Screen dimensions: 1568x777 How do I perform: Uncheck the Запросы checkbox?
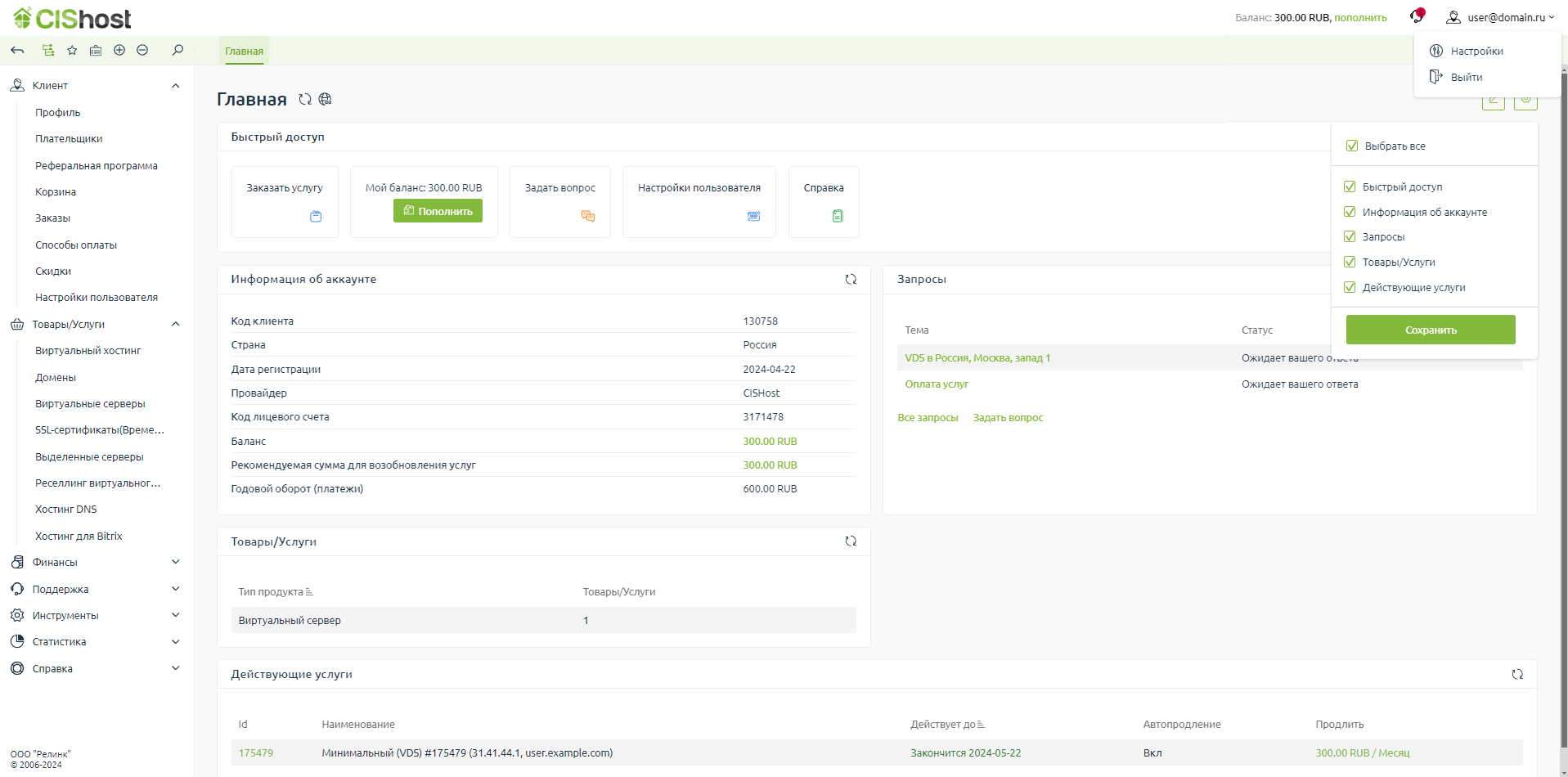pyautogui.click(x=1350, y=237)
